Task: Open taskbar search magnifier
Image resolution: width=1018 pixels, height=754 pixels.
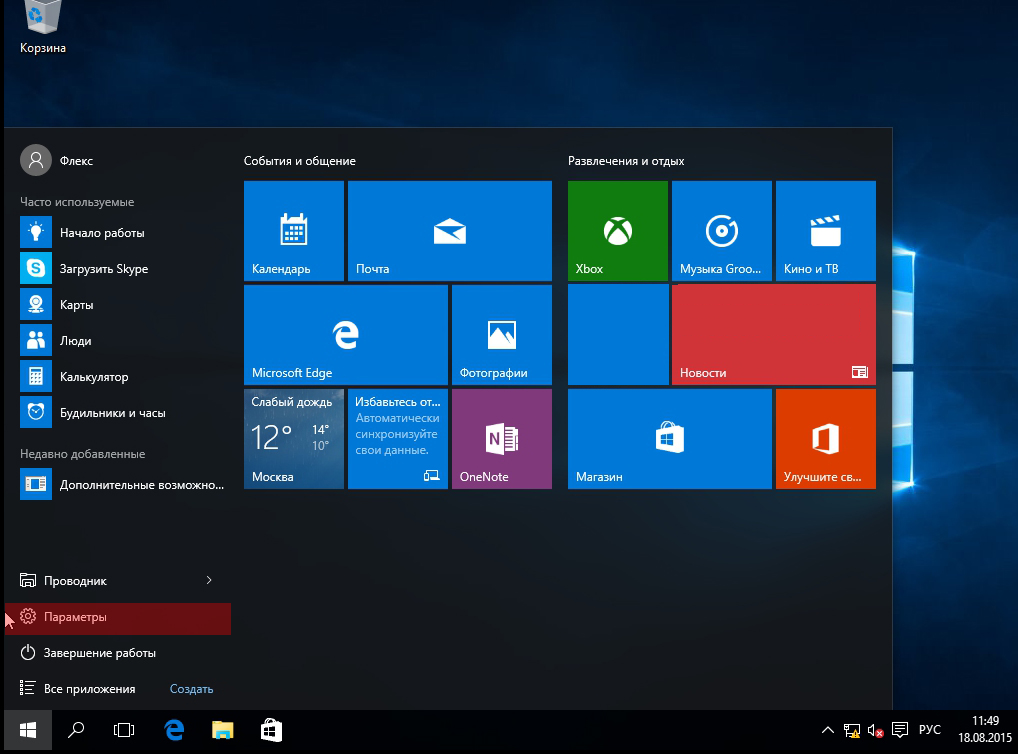Action: (76, 731)
